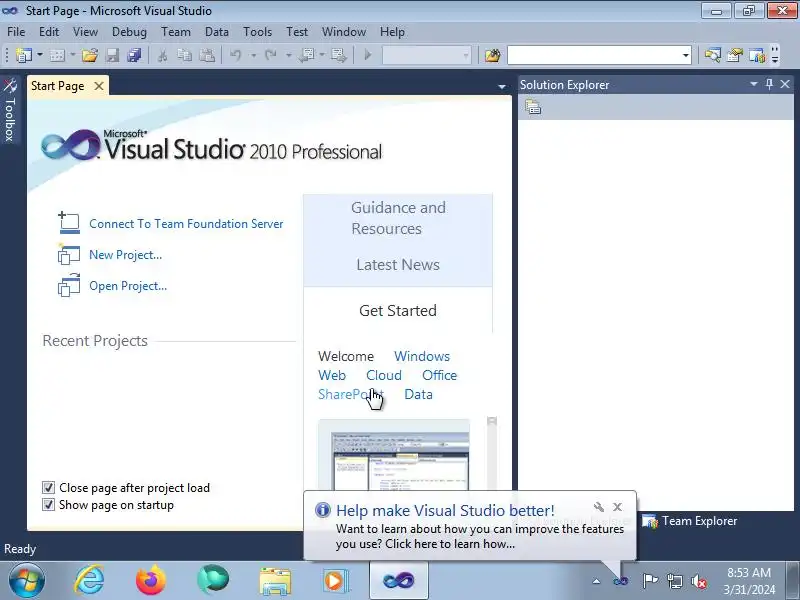Screen dimensions: 800x600
Task: Click the Open File folder toolbar icon
Action: point(90,55)
